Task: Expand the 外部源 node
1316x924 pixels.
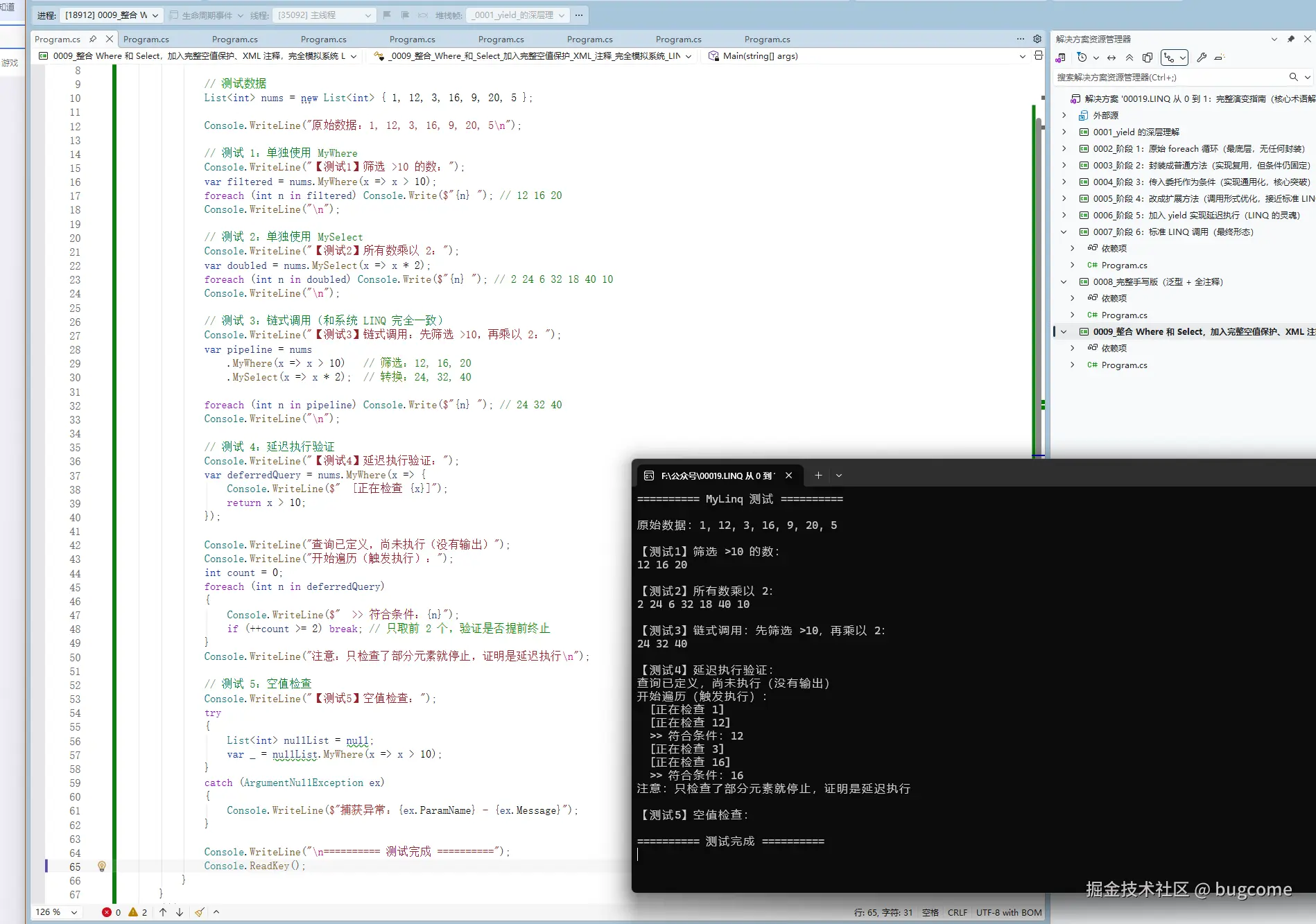Action: coord(1064,115)
